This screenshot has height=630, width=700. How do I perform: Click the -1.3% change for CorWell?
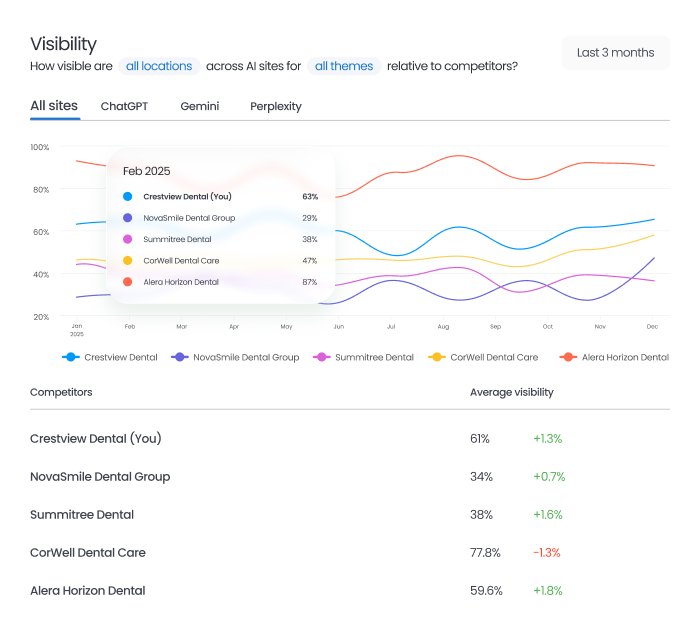point(547,552)
